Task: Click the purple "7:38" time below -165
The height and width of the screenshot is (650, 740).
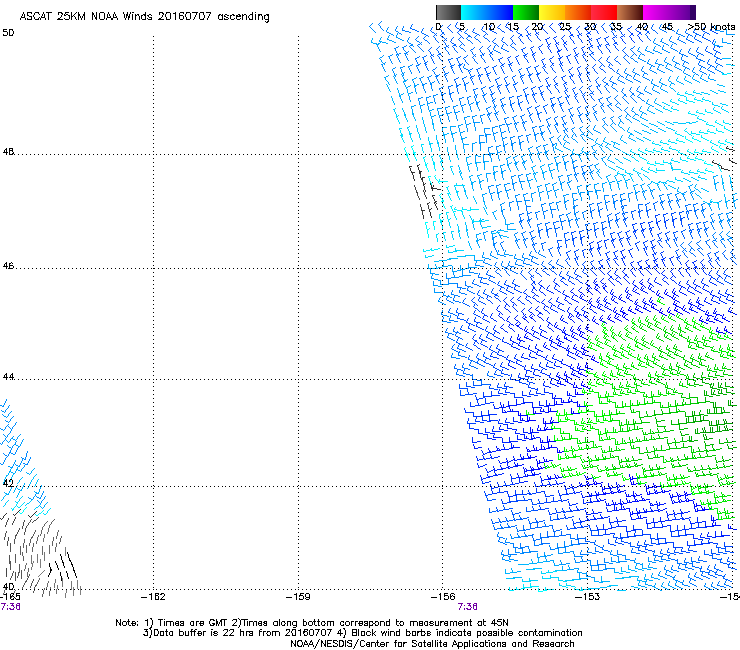Action: 10,607
